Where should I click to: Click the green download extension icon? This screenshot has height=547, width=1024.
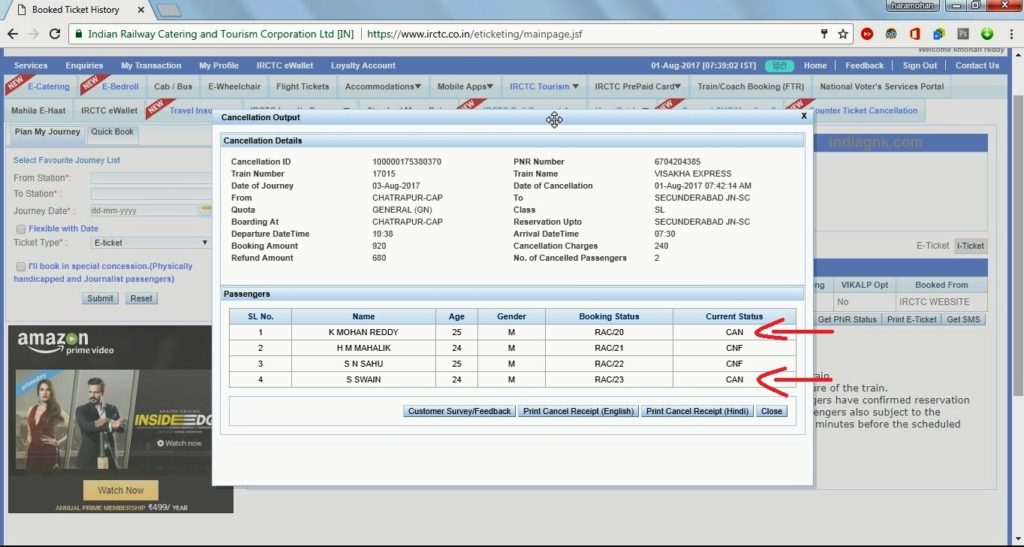coord(987,33)
